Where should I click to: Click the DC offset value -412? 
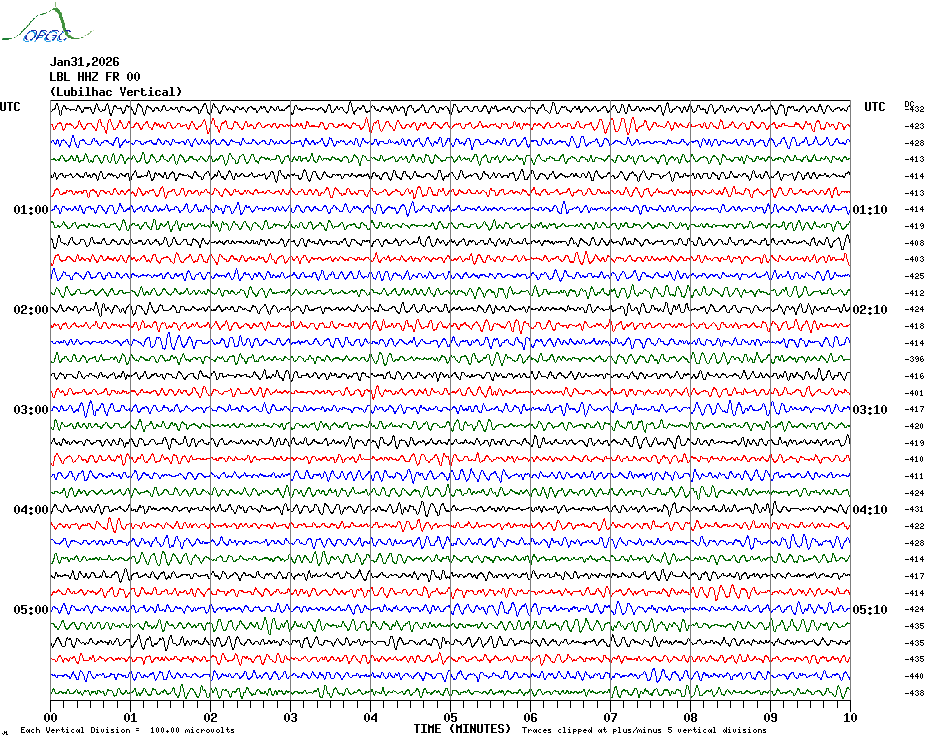[x=915, y=293]
